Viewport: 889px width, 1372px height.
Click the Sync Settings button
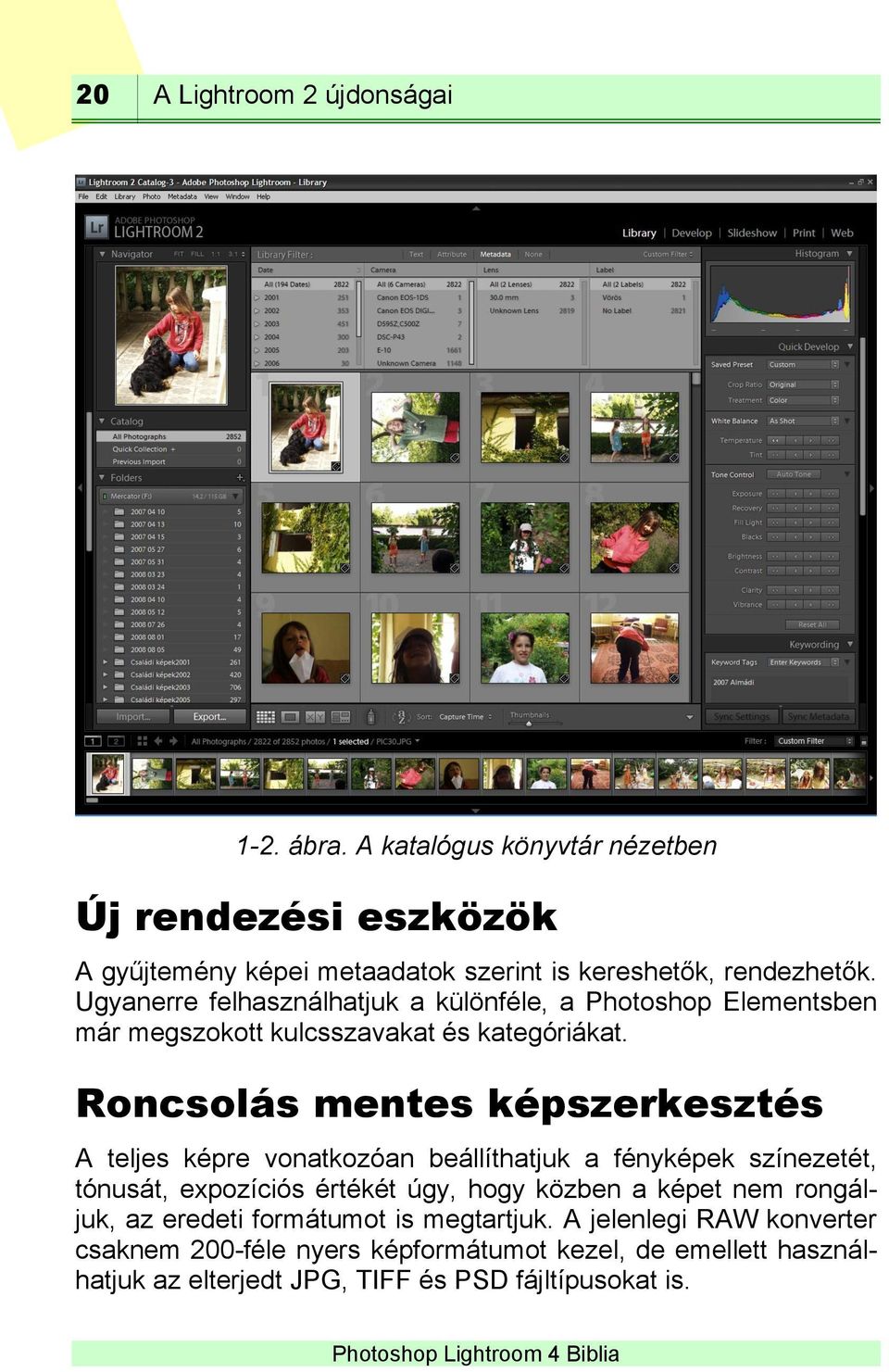(x=742, y=716)
